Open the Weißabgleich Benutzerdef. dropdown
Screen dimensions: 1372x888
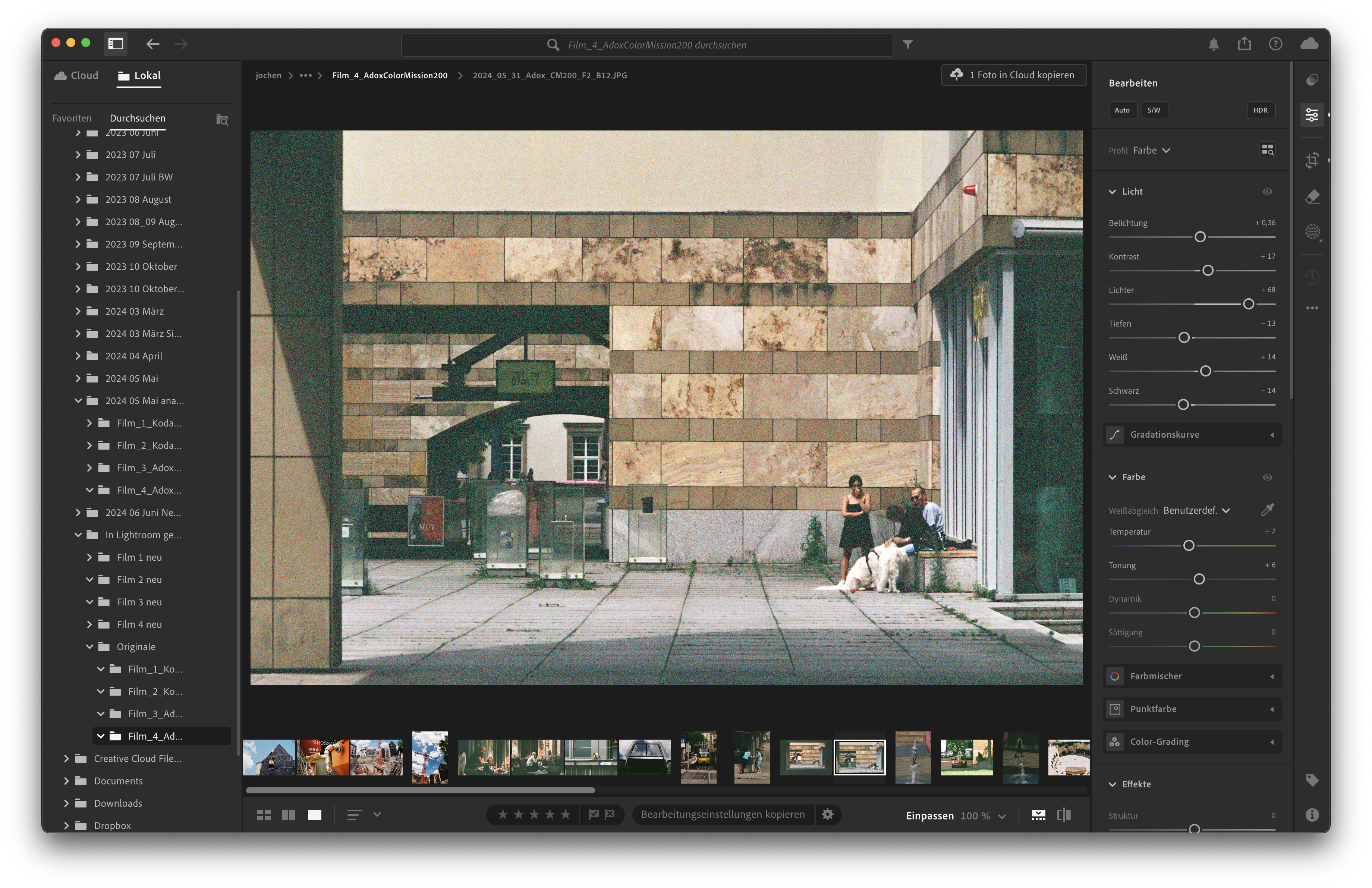point(1196,511)
